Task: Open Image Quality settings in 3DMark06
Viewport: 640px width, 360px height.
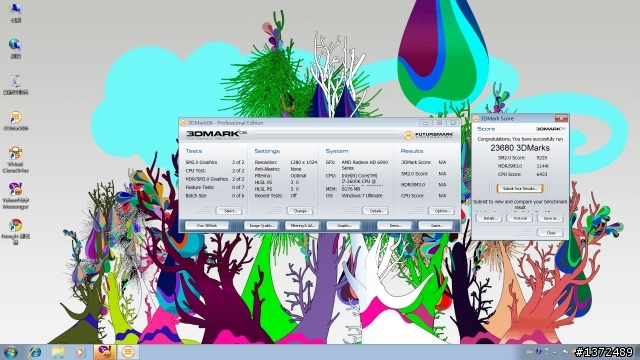Action: 261,225
